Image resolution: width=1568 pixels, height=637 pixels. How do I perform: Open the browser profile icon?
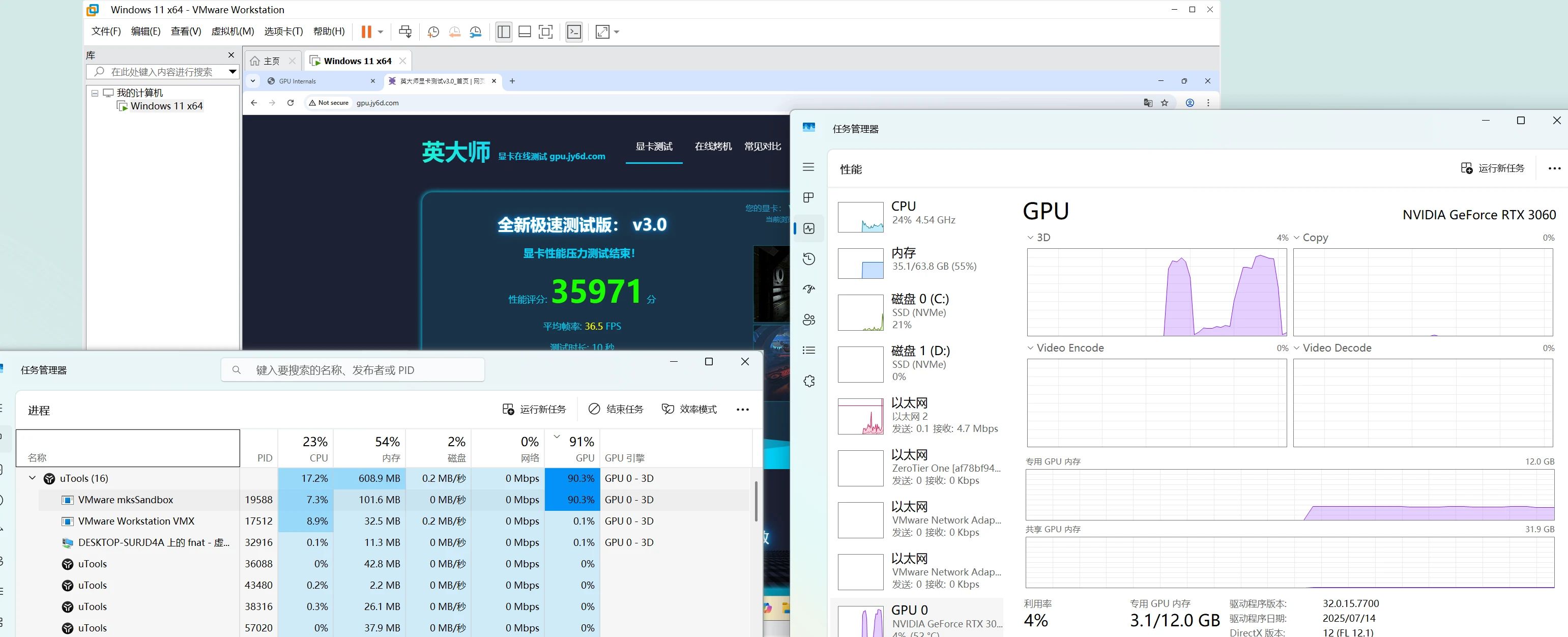coord(1189,103)
